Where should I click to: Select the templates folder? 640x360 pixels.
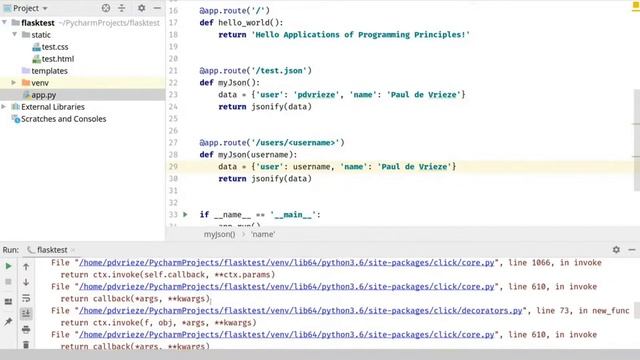49,71
